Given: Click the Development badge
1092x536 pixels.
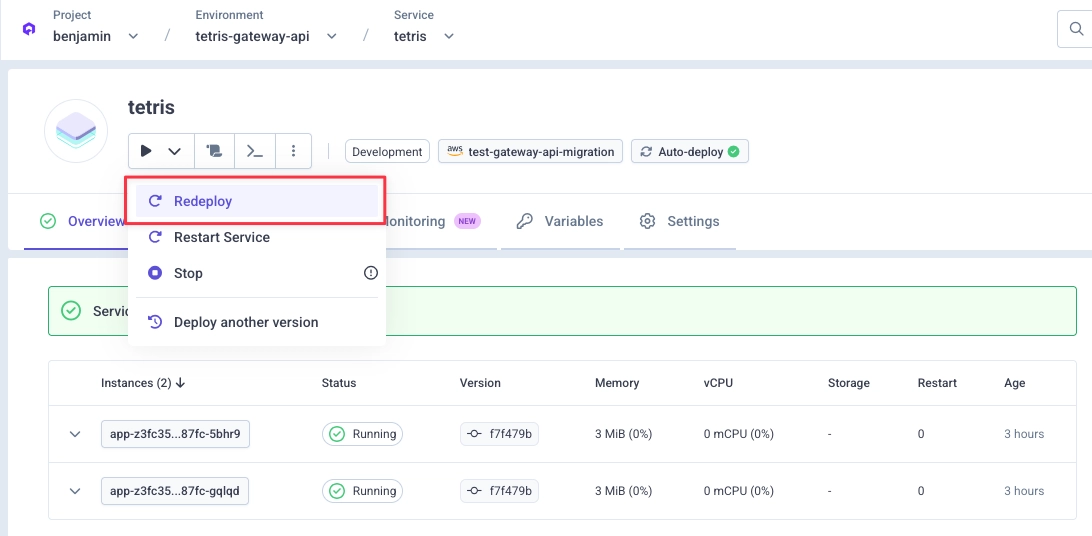Looking at the screenshot, I should (x=387, y=152).
